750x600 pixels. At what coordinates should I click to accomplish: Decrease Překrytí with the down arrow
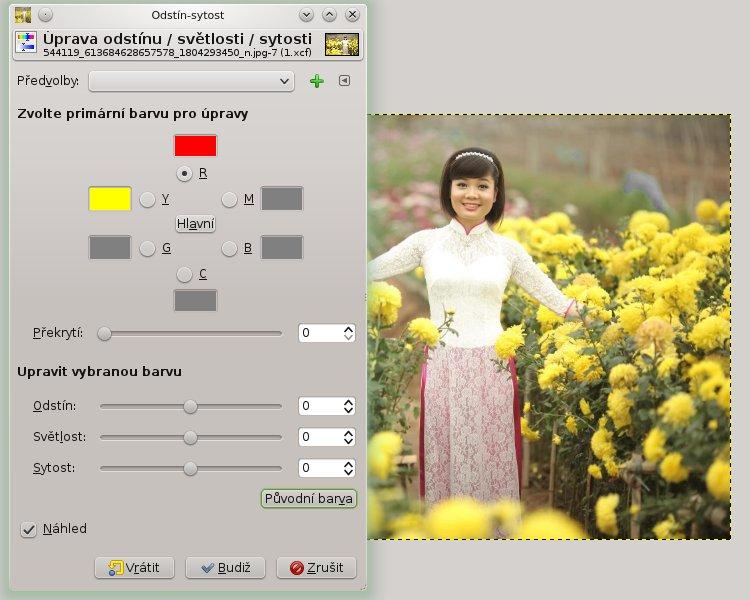click(x=349, y=337)
